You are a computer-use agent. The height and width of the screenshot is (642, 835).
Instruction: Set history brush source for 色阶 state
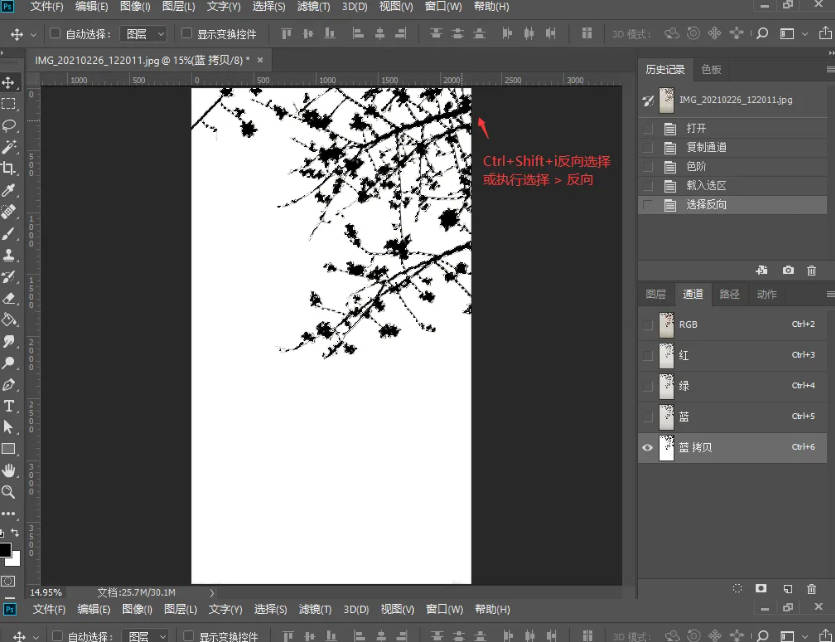coord(648,167)
